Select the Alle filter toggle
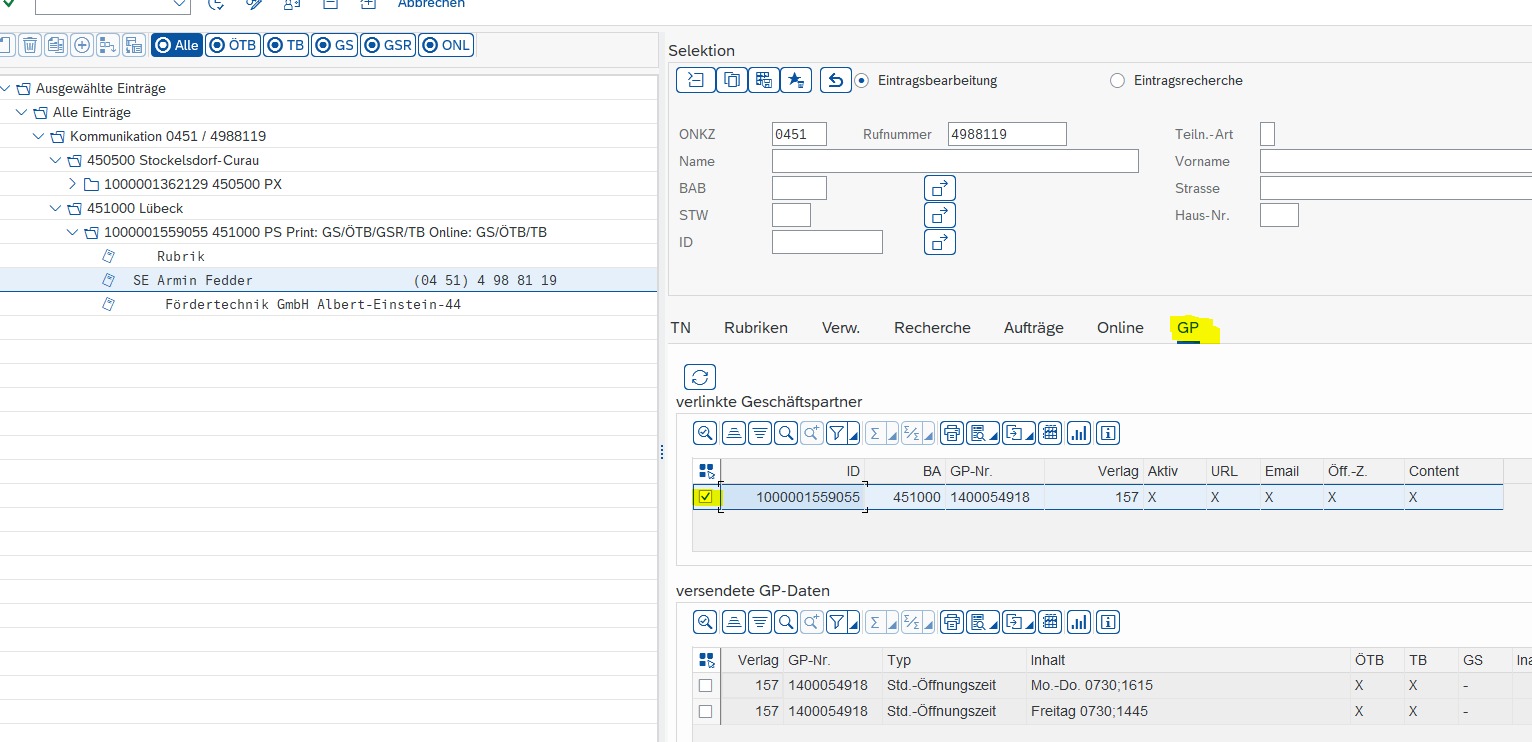Image resolution: width=1532 pixels, height=742 pixels. pos(177,45)
